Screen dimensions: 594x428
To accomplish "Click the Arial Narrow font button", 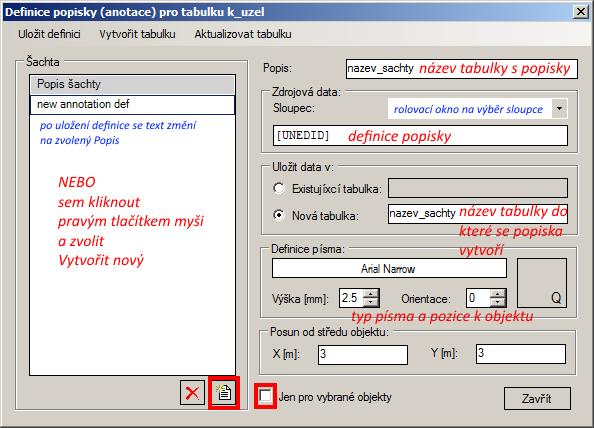I will click(x=389, y=269).
